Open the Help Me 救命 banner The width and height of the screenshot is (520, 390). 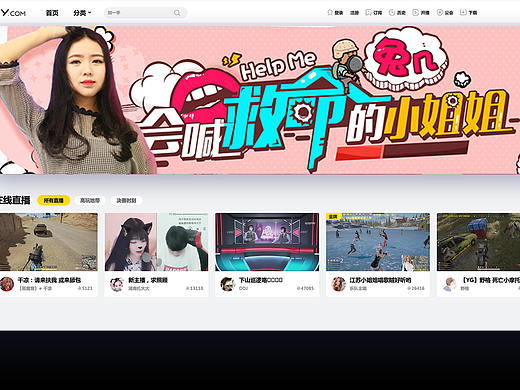260,100
